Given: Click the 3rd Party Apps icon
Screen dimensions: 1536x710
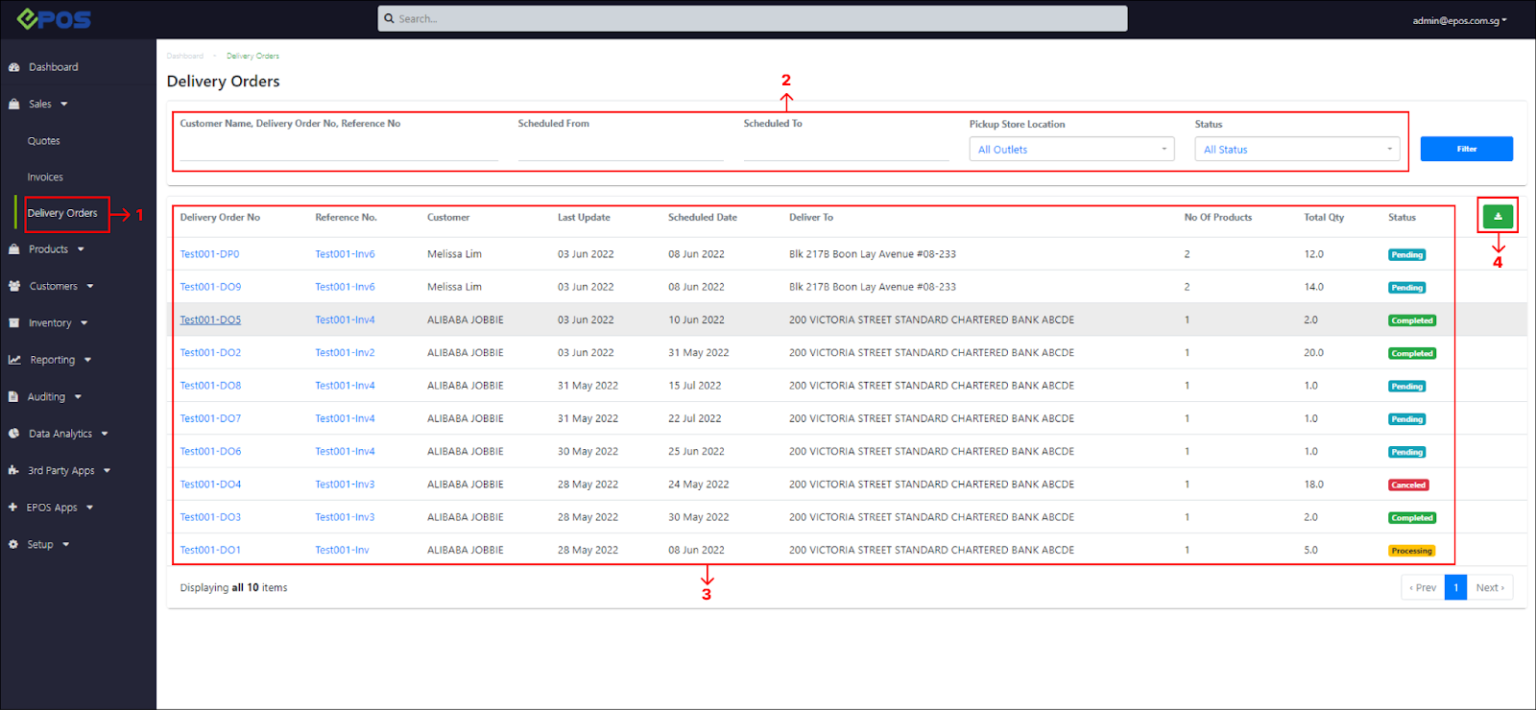Looking at the screenshot, I should click(14, 470).
